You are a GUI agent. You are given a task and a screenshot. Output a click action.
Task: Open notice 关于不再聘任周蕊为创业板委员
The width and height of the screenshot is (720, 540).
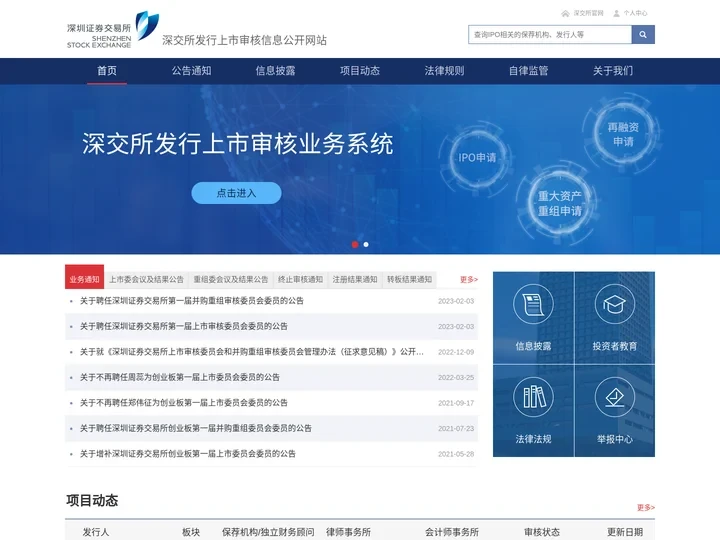180,377
